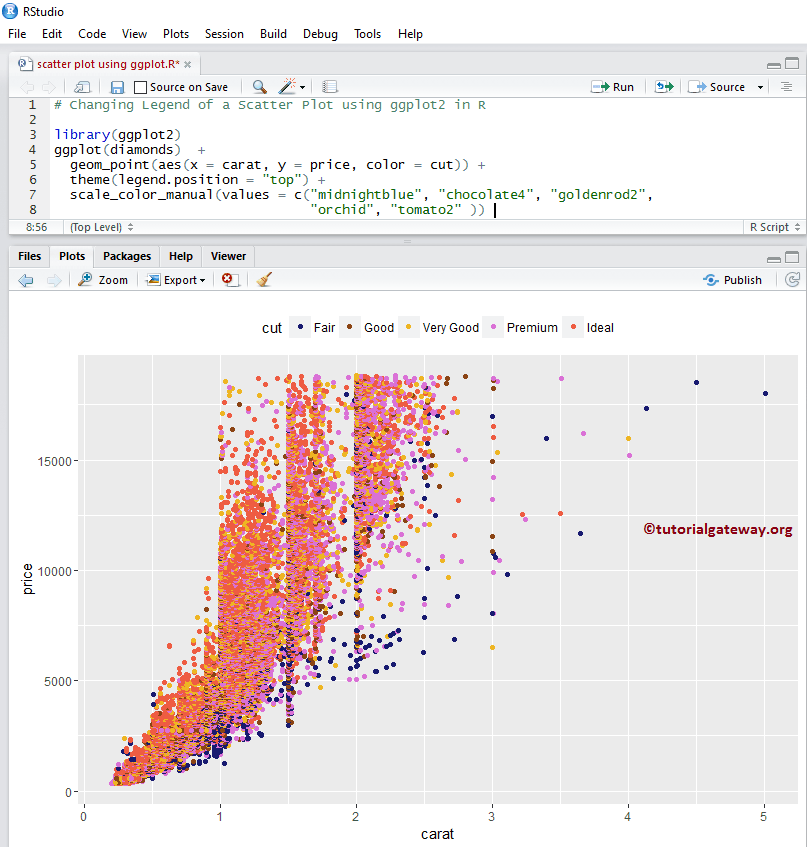This screenshot has width=807, height=847.
Task: Click the save current document icon
Action: pos(117,87)
